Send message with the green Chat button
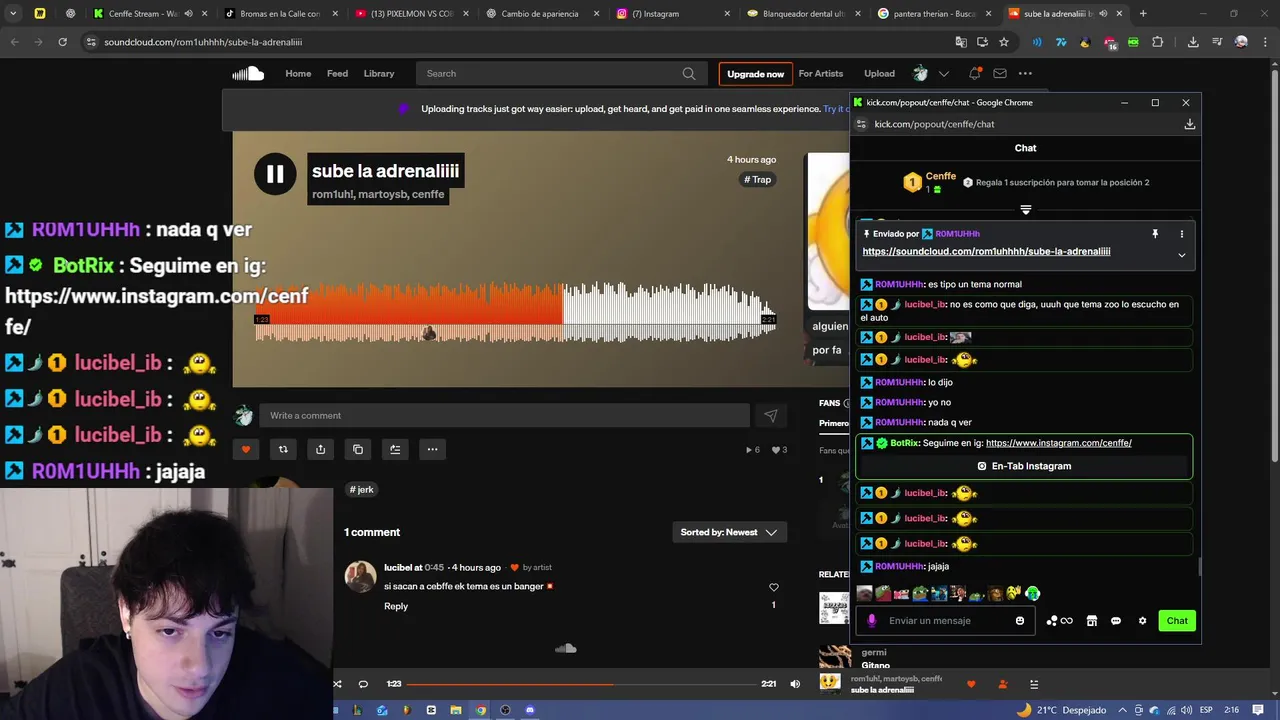1280x720 pixels. [1177, 621]
